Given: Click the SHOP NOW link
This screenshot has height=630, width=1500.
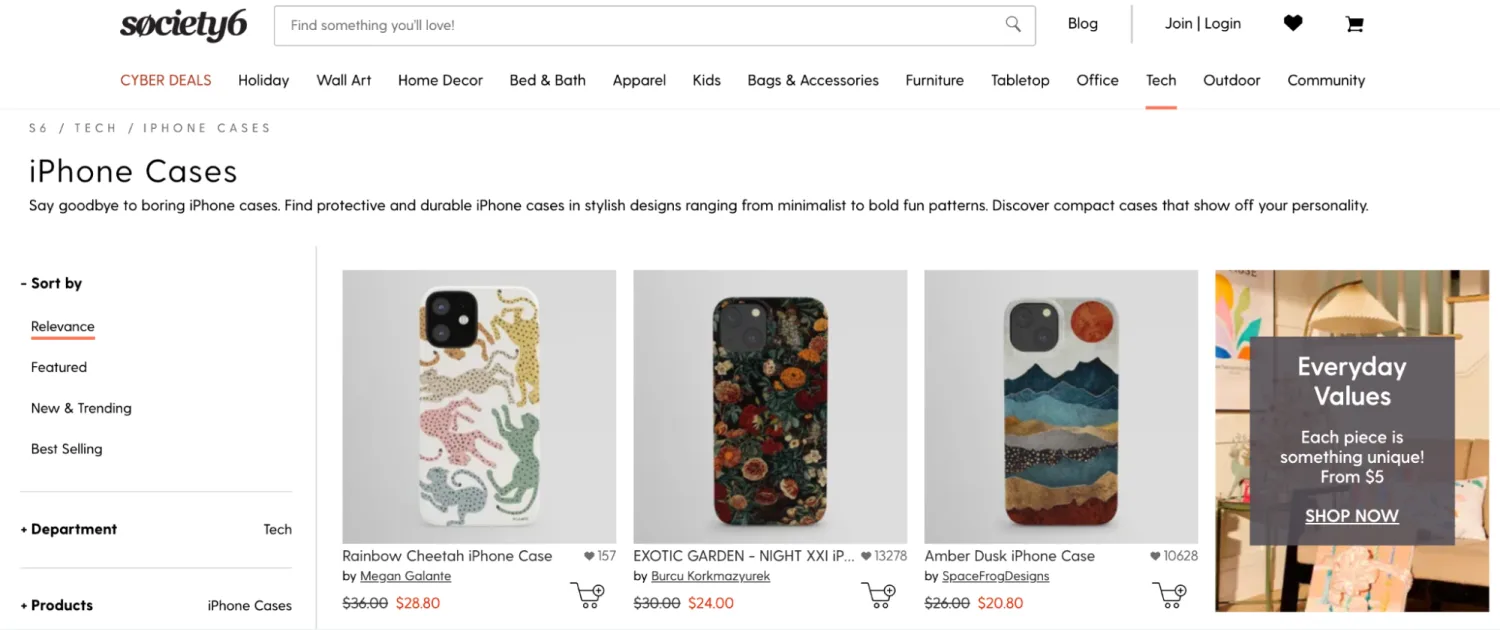Looking at the screenshot, I should point(1351,516).
